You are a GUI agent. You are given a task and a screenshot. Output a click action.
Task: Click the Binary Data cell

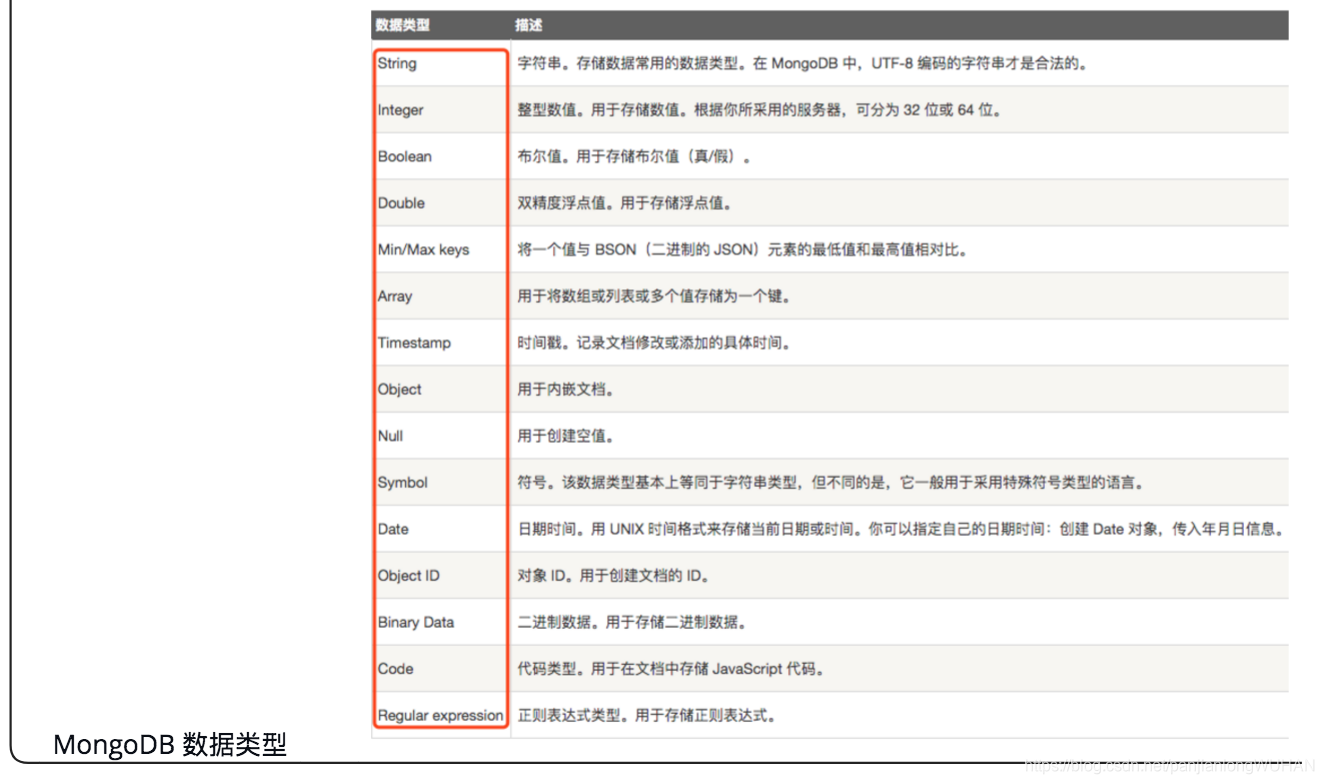click(x=416, y=622)
